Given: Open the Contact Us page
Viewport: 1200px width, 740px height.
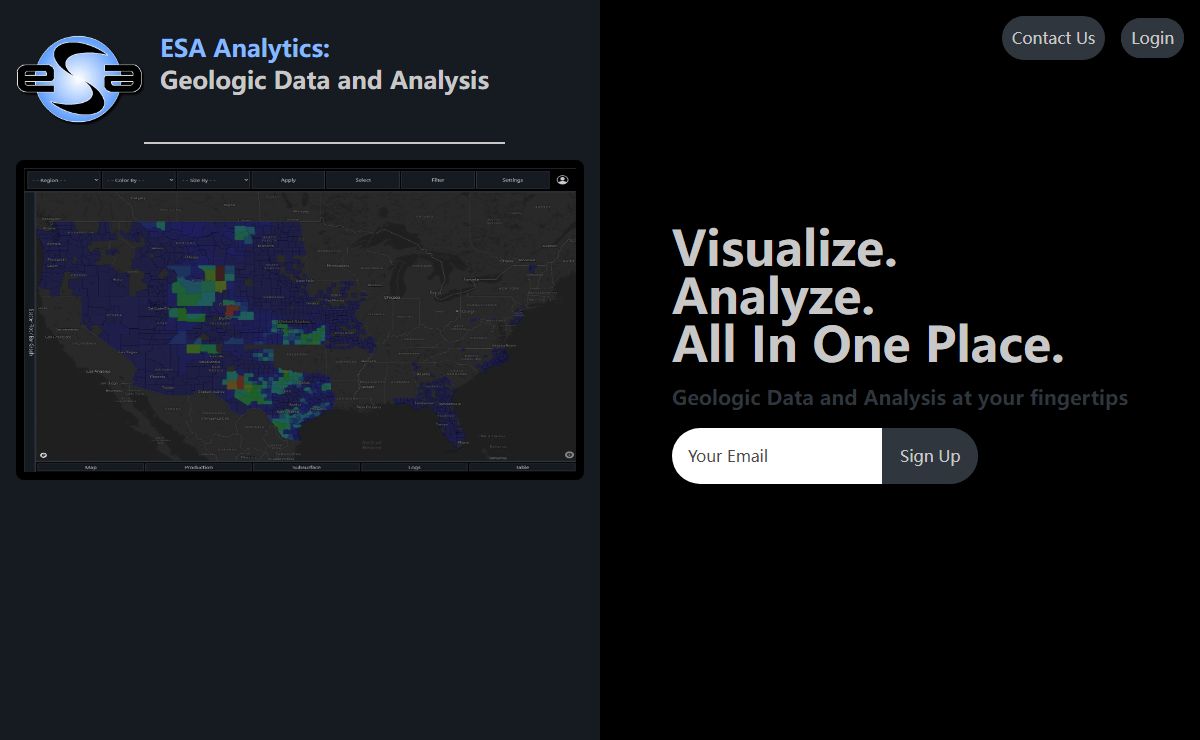Looking at the screenshot, I should coord(1053,38).
